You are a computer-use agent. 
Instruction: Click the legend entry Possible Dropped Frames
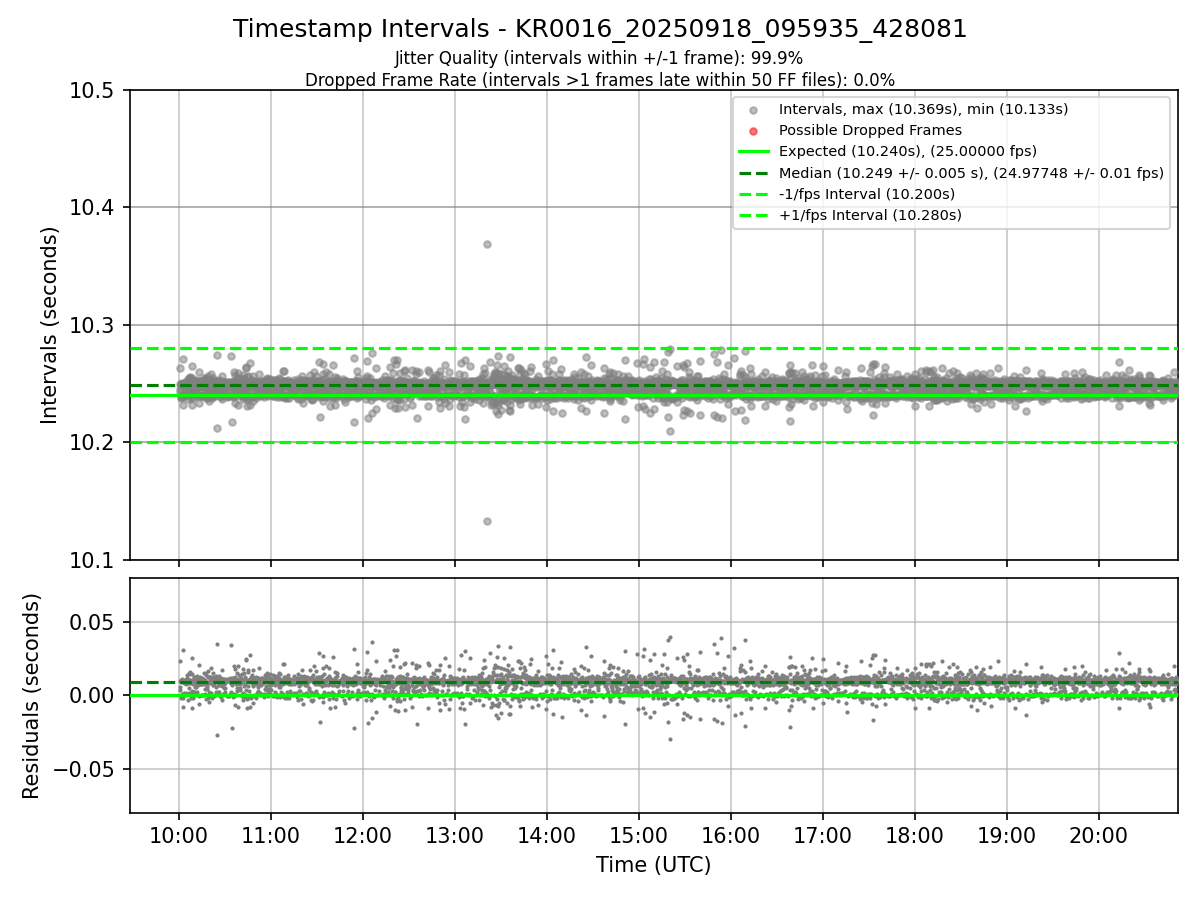coord(870,130)
